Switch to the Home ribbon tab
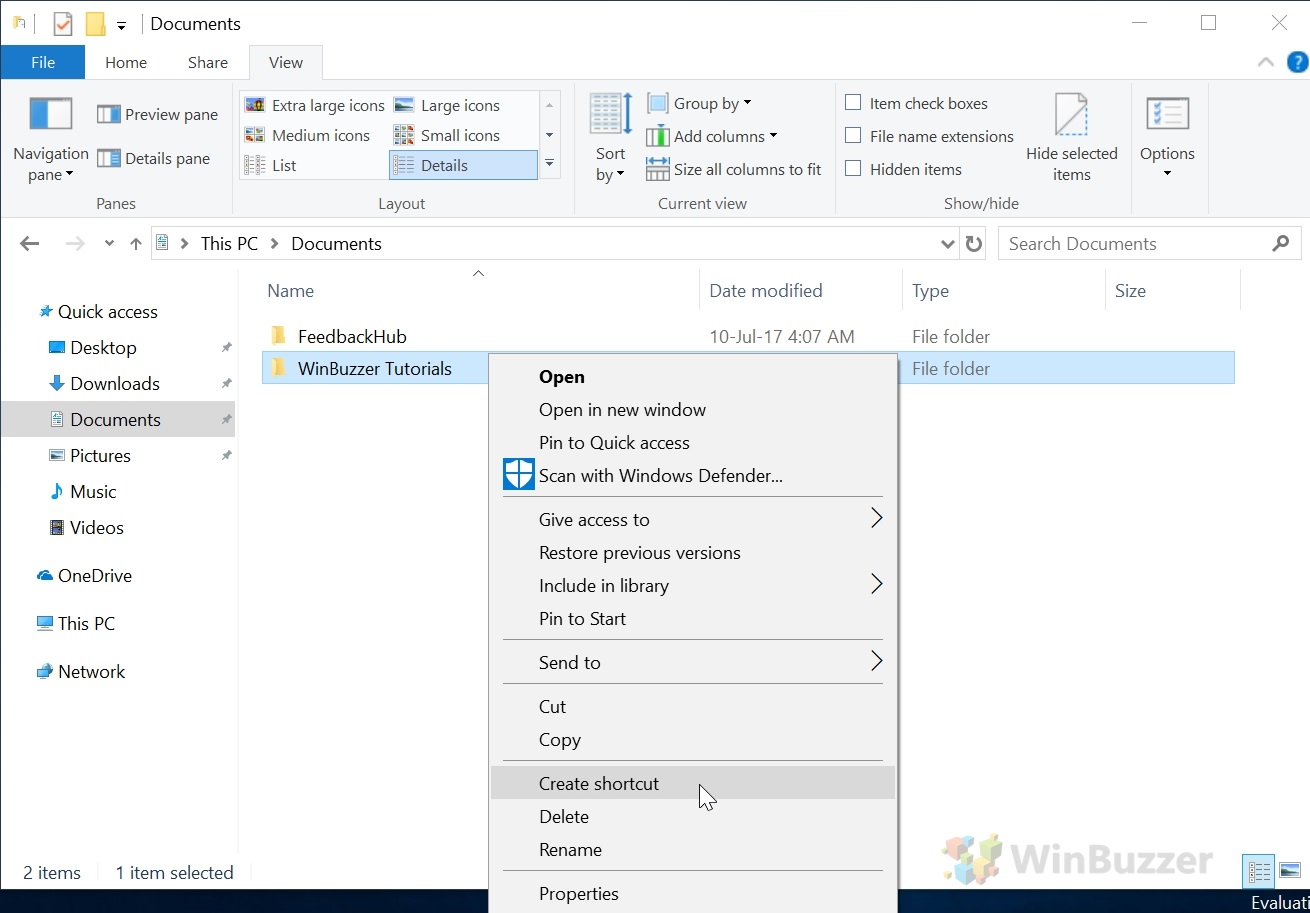The height and width of the screenshot is (913, 1310). [126, 62]
